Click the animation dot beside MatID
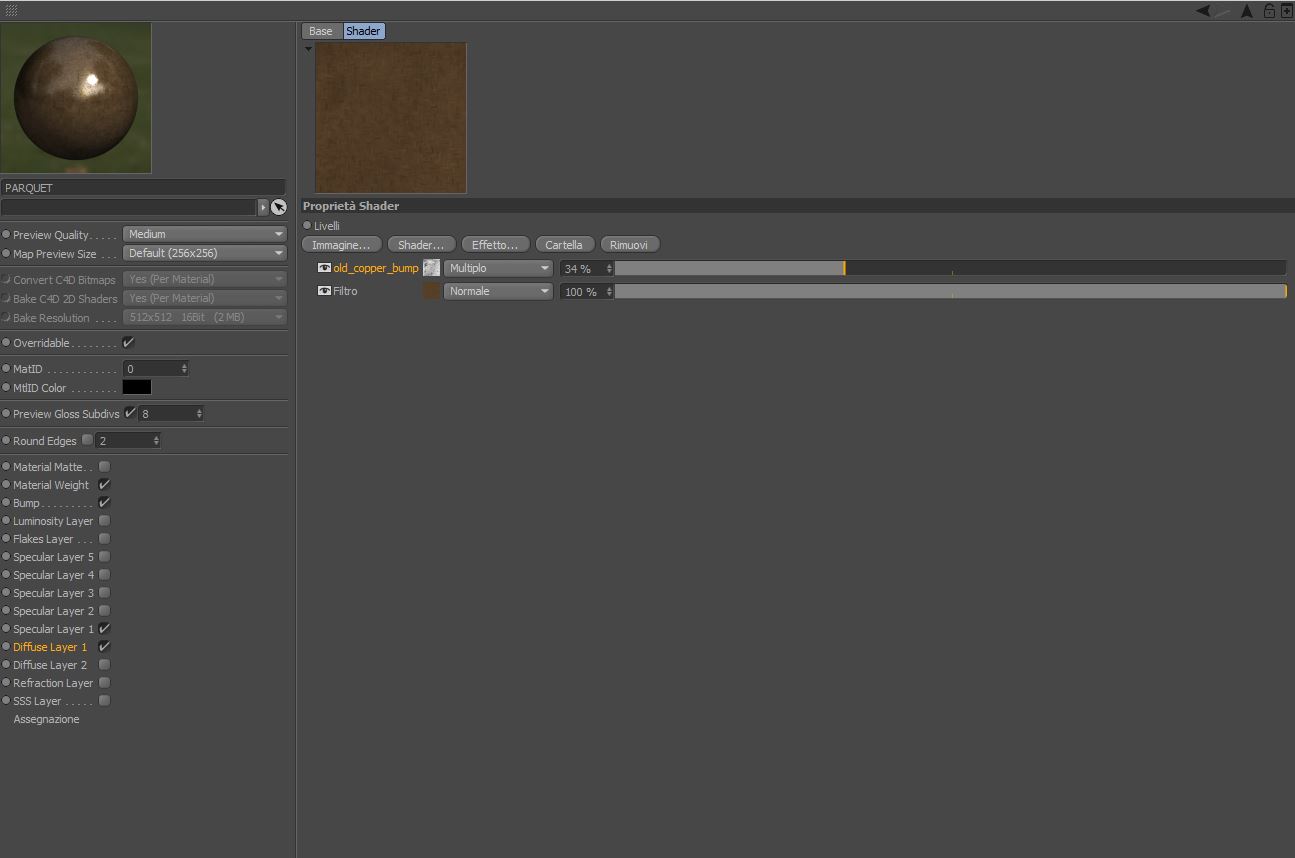Image resolution: width=1295 pixels, height=858 pixels. click(6, 369)
